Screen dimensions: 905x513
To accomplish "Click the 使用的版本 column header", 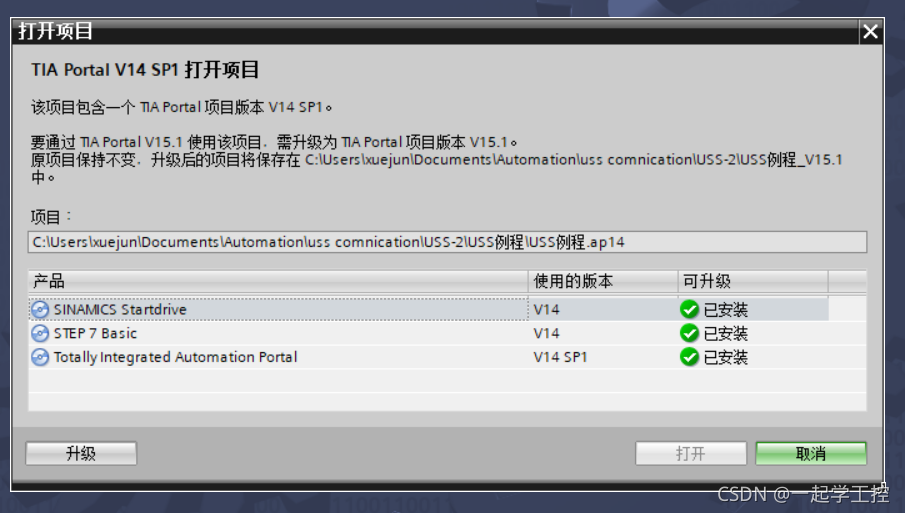I will pyautogui.click(x=603, y=282).
